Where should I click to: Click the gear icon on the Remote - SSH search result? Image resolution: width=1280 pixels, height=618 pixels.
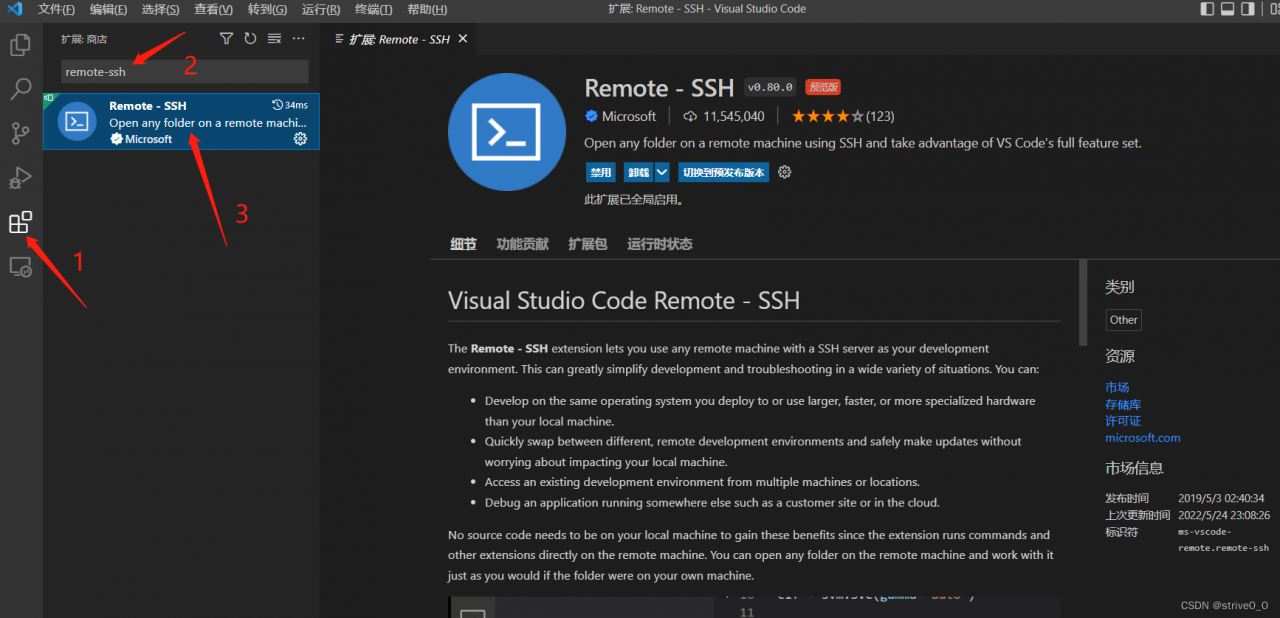coord(299,140)
